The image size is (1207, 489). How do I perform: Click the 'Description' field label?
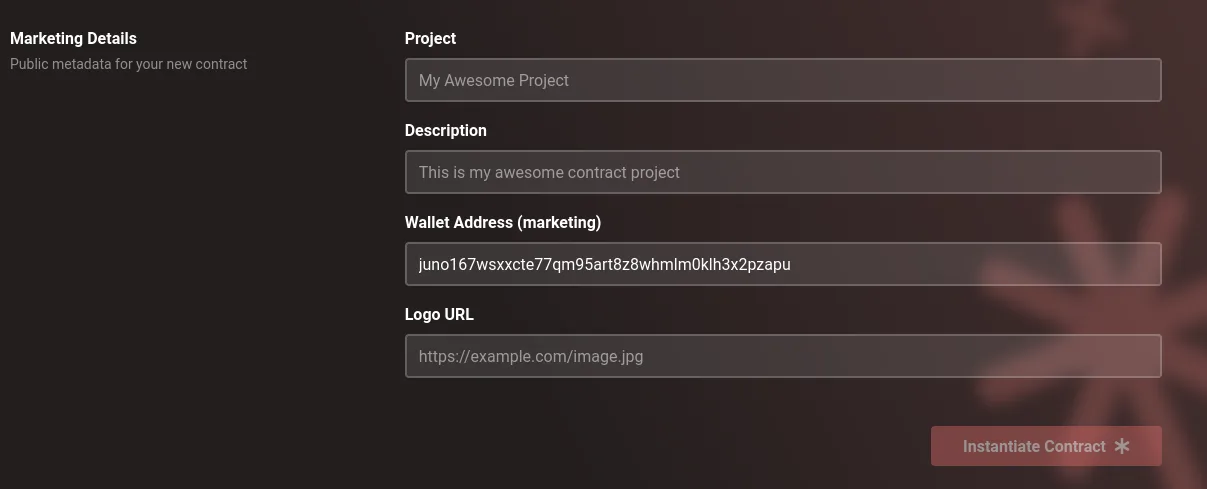tap(446, 130)
